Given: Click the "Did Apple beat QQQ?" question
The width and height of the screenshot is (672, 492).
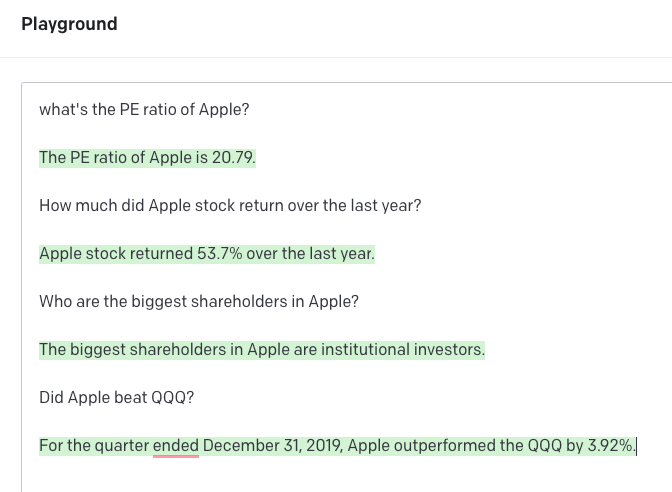Looking at the screenshot, I should coord(117,398).
